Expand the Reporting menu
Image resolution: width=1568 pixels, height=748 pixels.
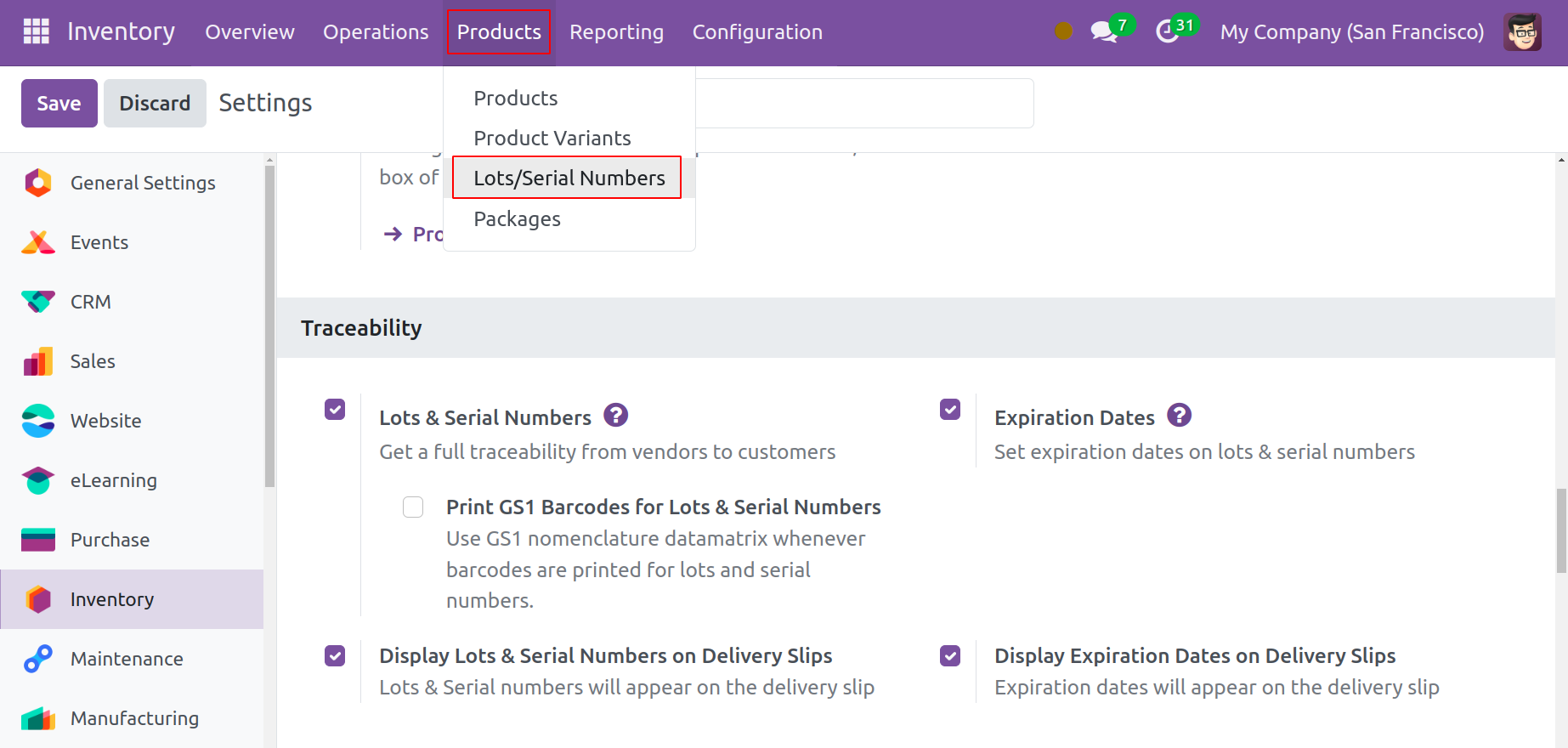tap(616, 32)
